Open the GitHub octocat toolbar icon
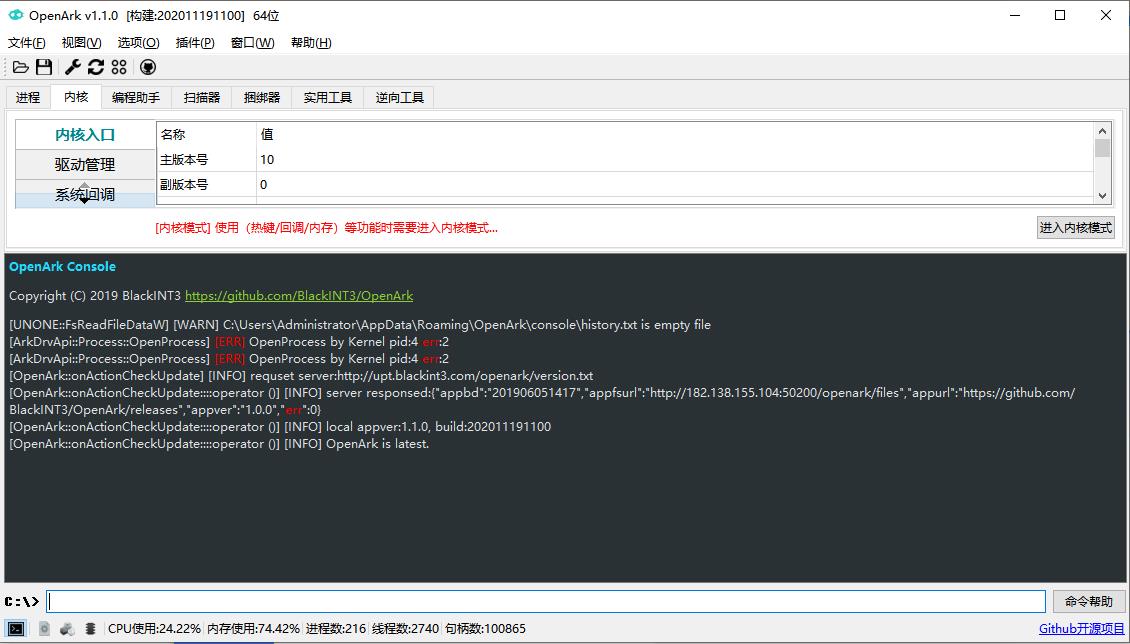Viewport: 1130px width, 644px height. click(148, 67)
